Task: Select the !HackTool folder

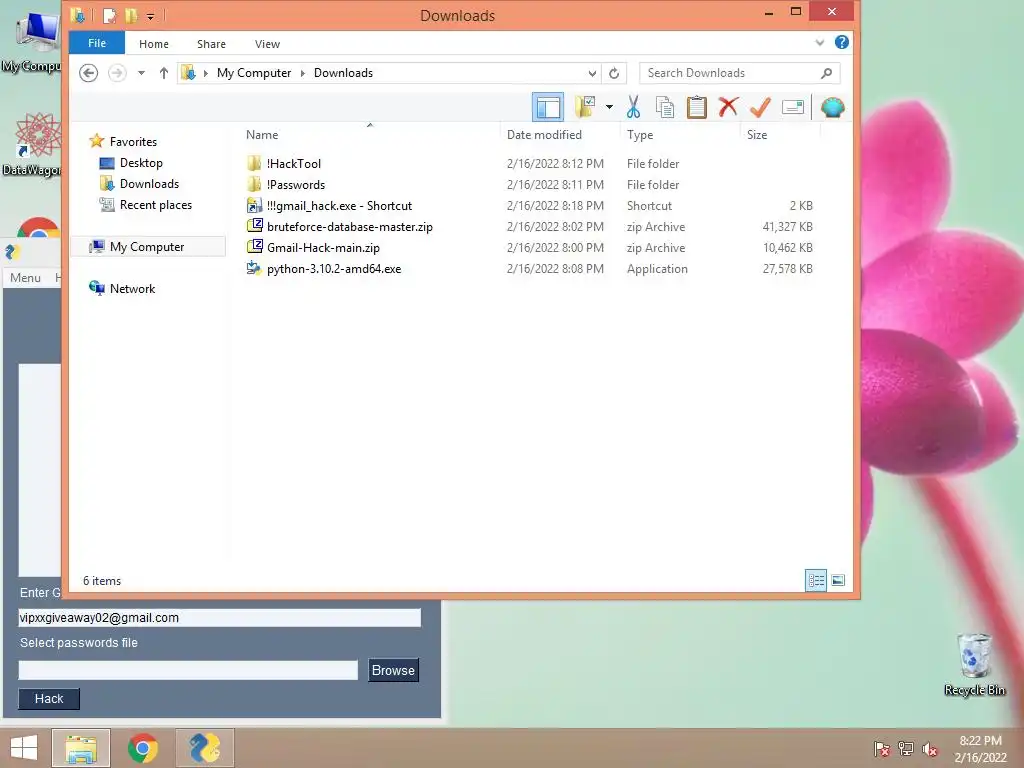Action: [294, 164]
